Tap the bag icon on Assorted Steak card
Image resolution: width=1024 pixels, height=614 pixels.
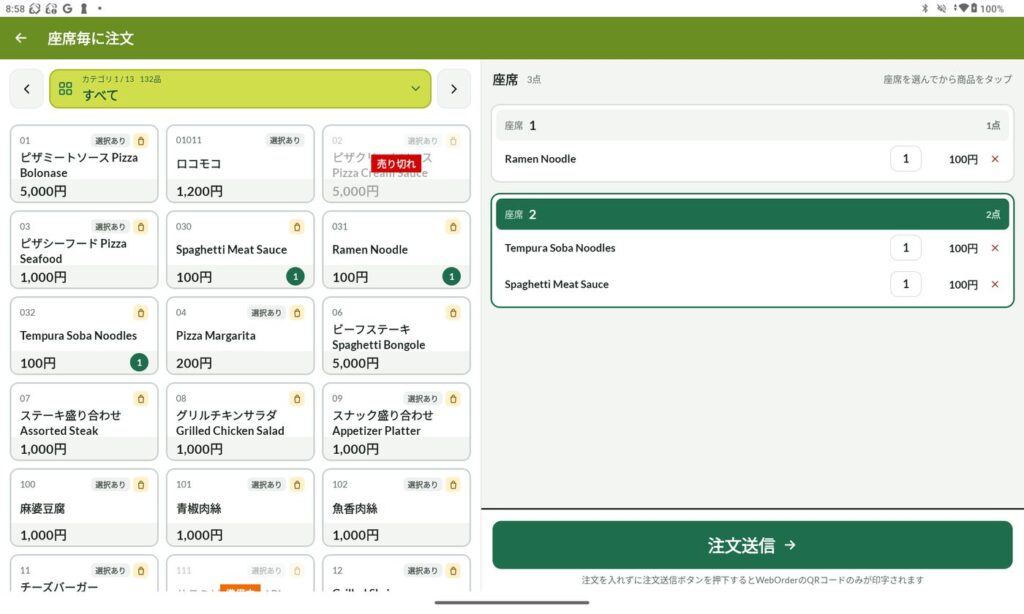point(141,398)
